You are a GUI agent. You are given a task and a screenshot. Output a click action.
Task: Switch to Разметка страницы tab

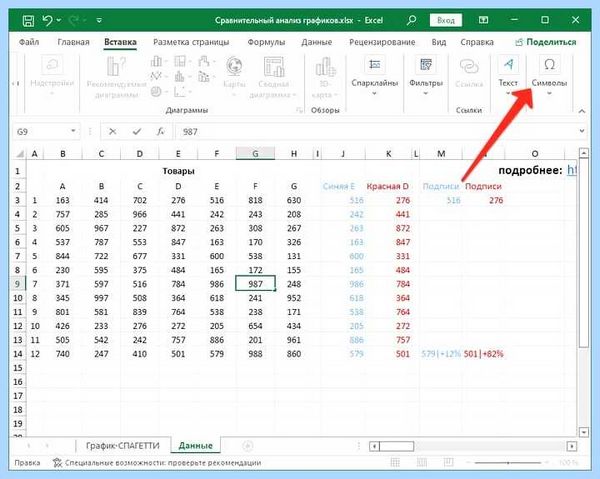click(x=191, y=42)
